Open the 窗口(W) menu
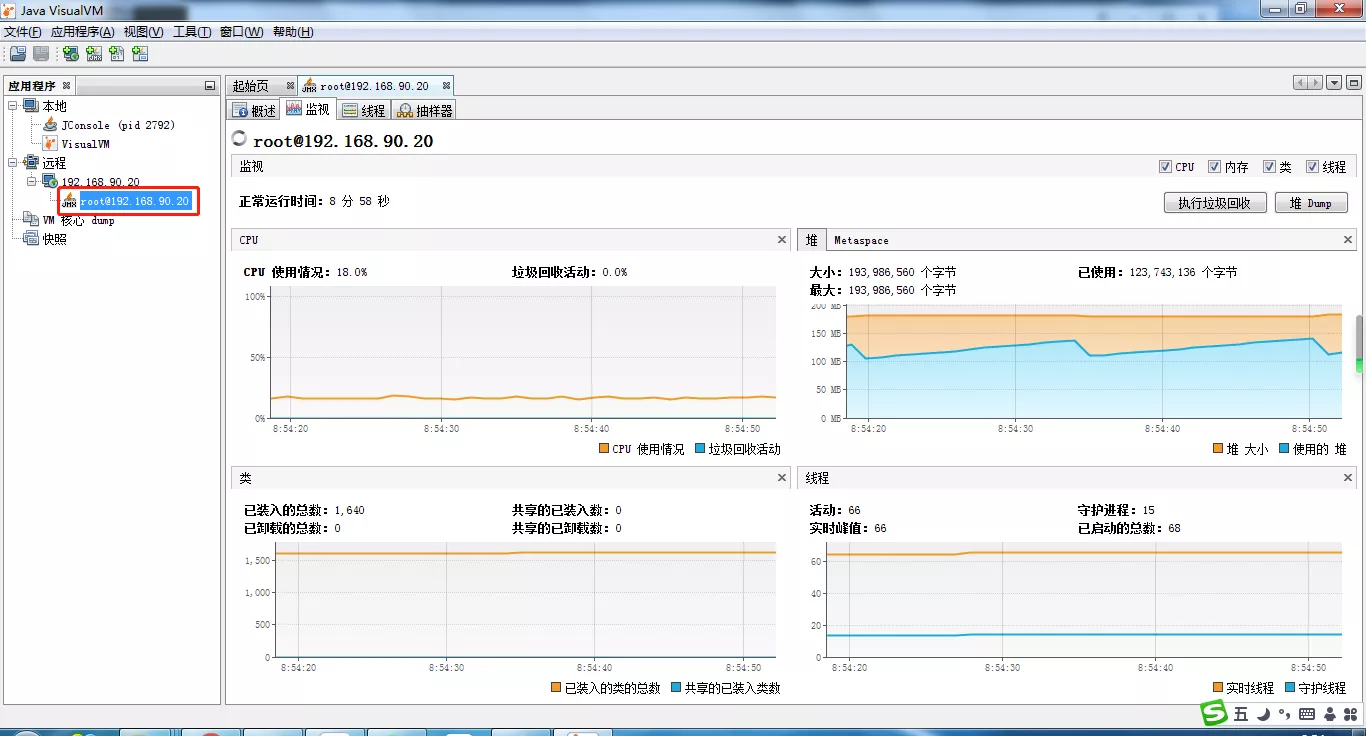 tap(242, 32)
